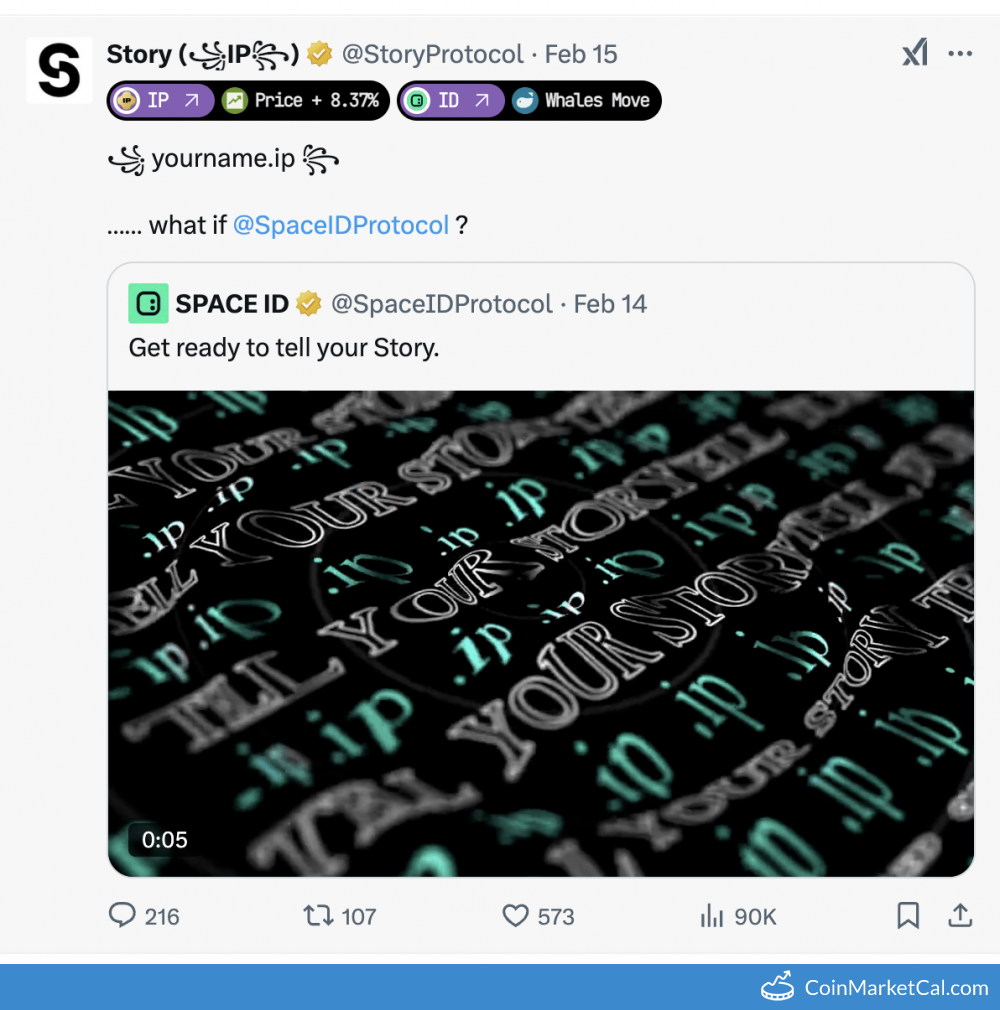Share the post via the upload icon
Viewport: 1000px width, 1010px height.
tap(960, 915)
